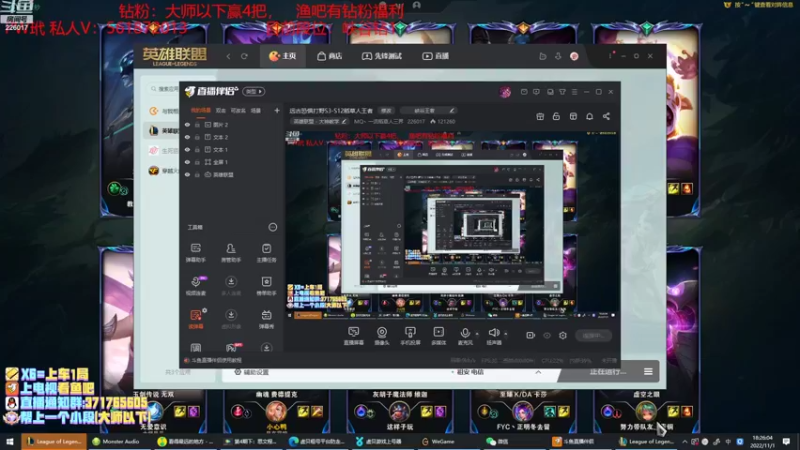The height and width of the screenshot is (450, 800).
Task: Hide the 全屏 1 source layer
Action: click(x=187, y=162)
